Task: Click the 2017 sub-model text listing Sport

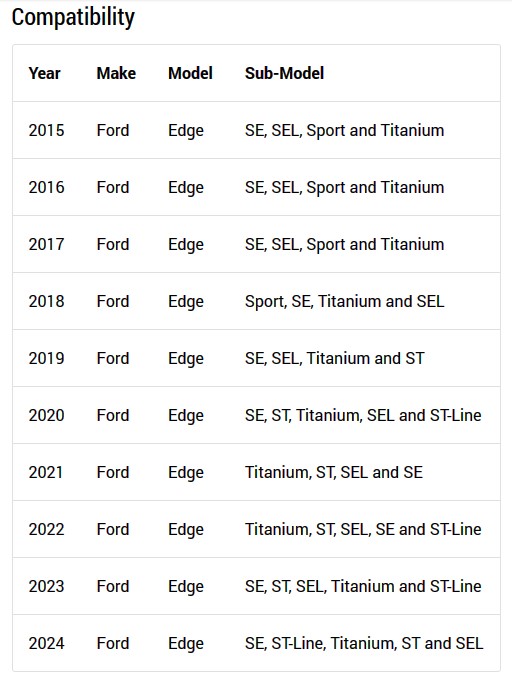Action: [x=344, y=245]
